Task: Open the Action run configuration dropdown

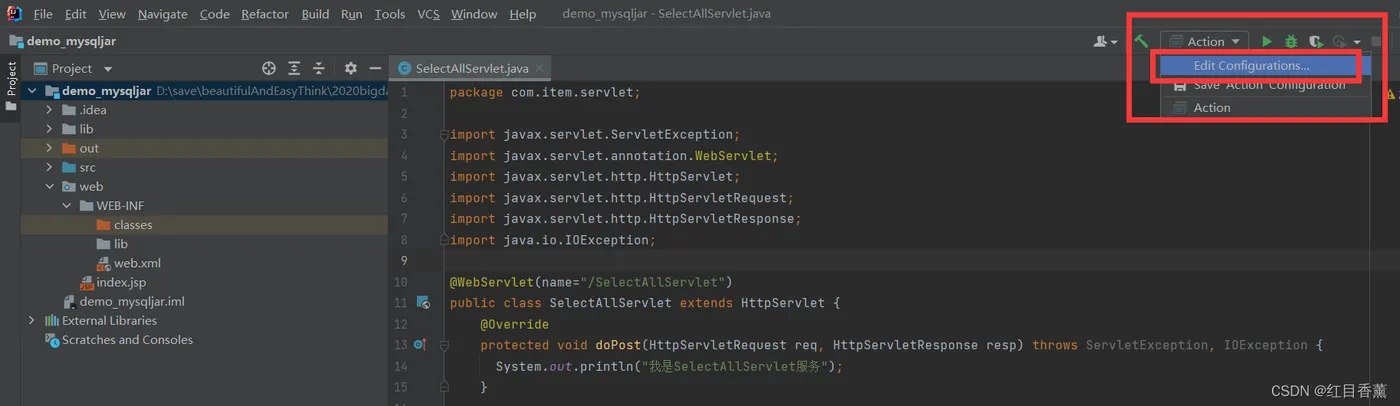Action: (x=1205, y=41)
